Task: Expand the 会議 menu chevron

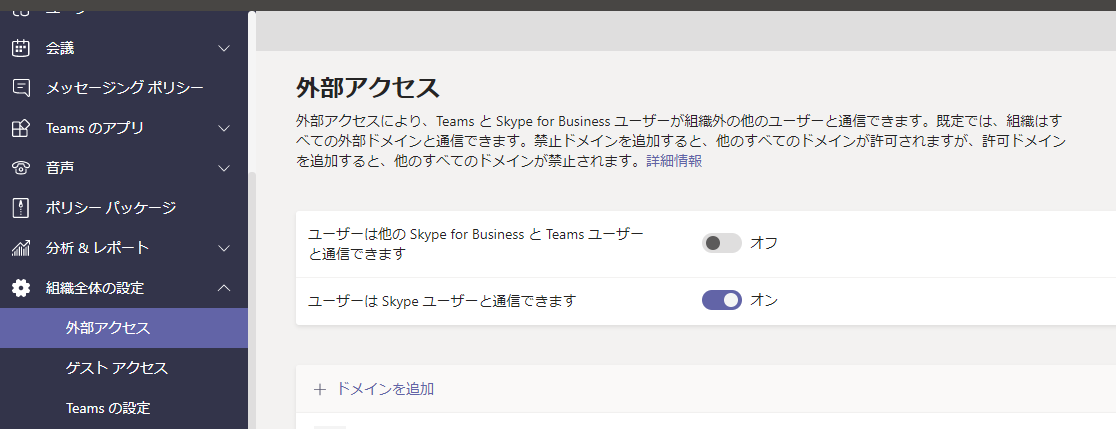Action: point(224,48)
